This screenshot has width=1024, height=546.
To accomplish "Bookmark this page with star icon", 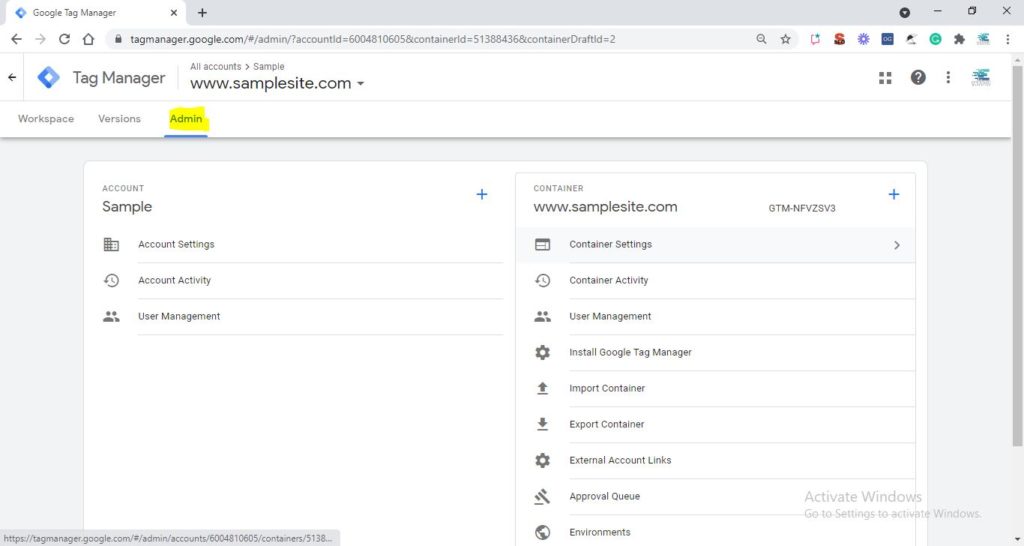I will coord(786,39).
